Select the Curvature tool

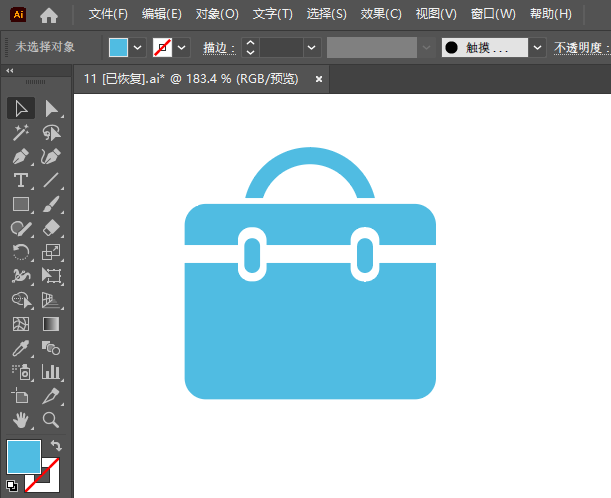click(x=51, y=157)
